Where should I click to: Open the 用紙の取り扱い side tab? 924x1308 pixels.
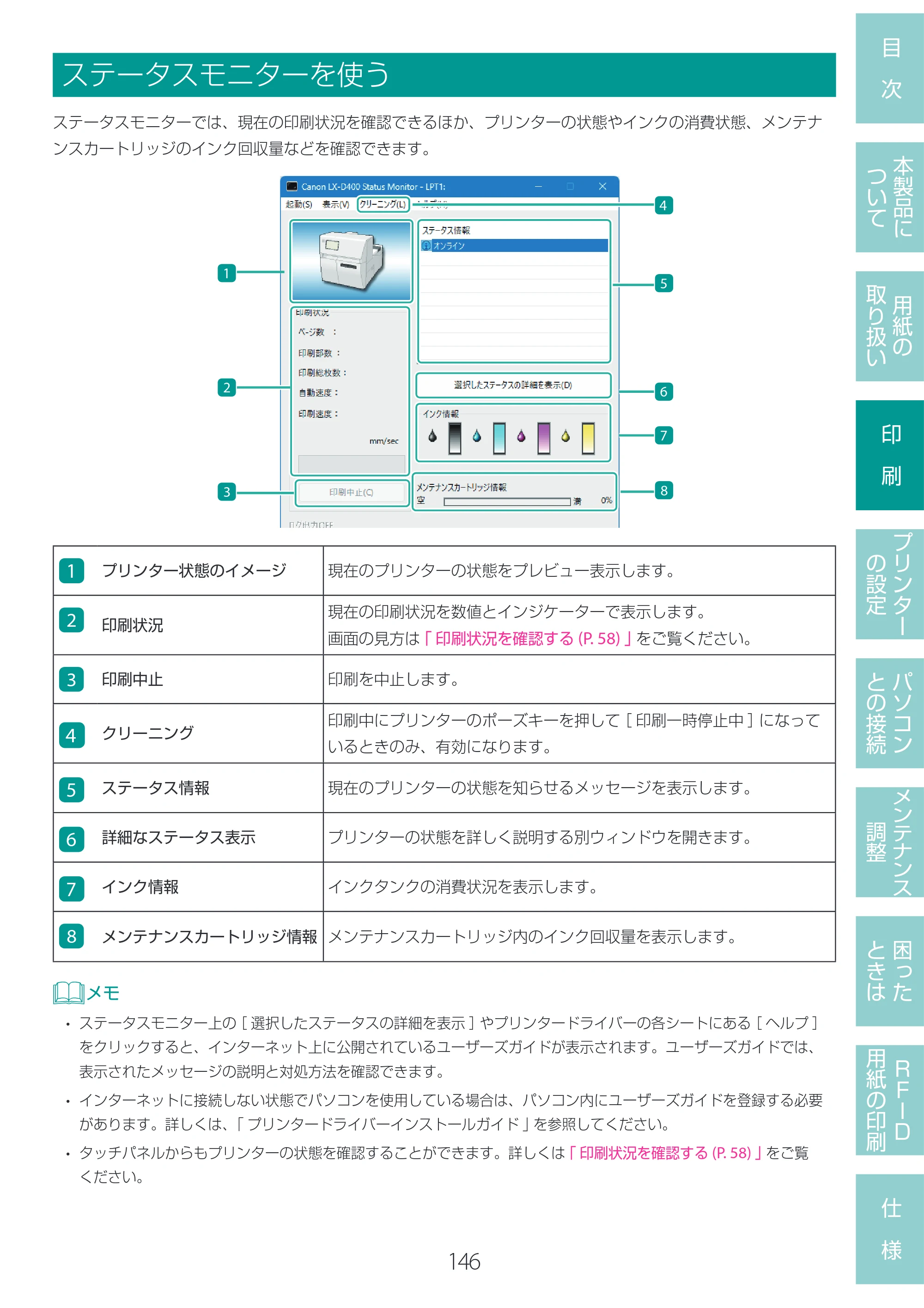[890, 326]
